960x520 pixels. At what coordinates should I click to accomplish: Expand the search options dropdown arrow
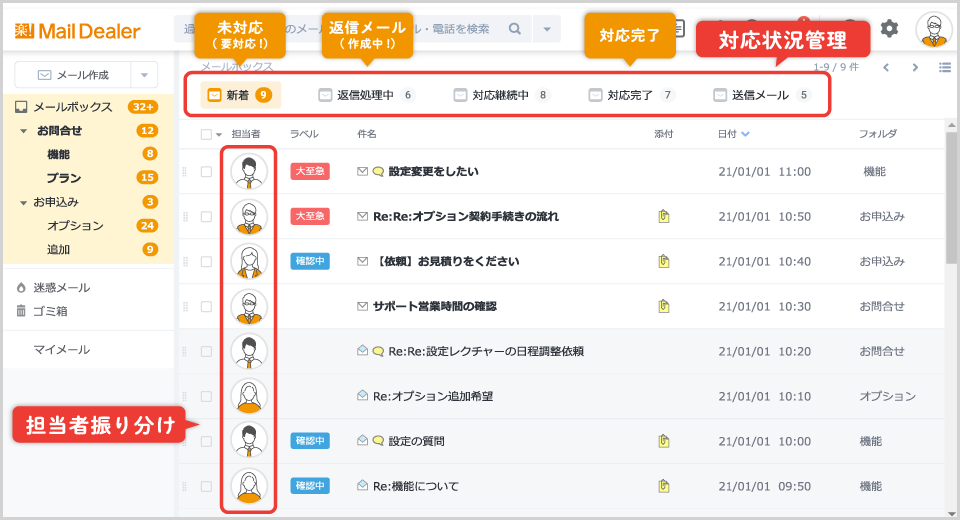pos(547,29)
